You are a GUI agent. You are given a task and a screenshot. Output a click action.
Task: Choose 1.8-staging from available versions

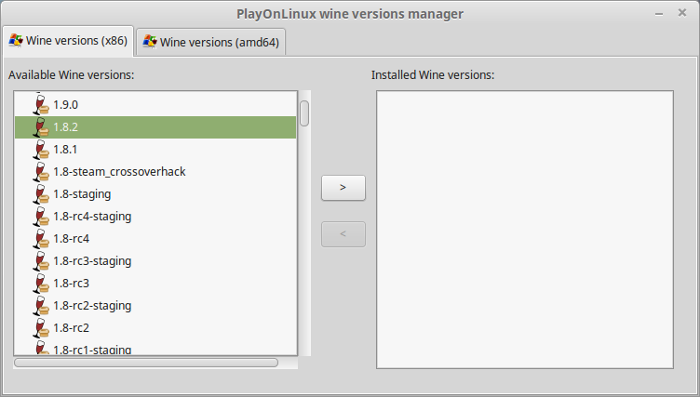[x=155, y=194]
